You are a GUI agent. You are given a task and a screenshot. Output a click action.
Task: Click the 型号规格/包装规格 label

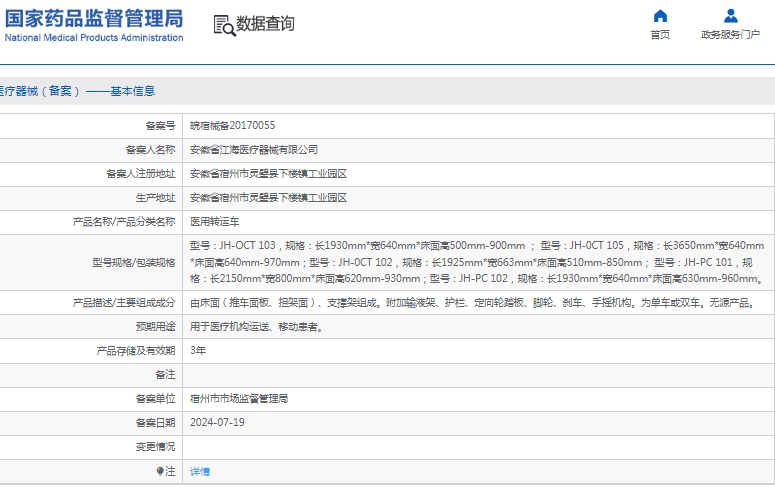(133, 263)
